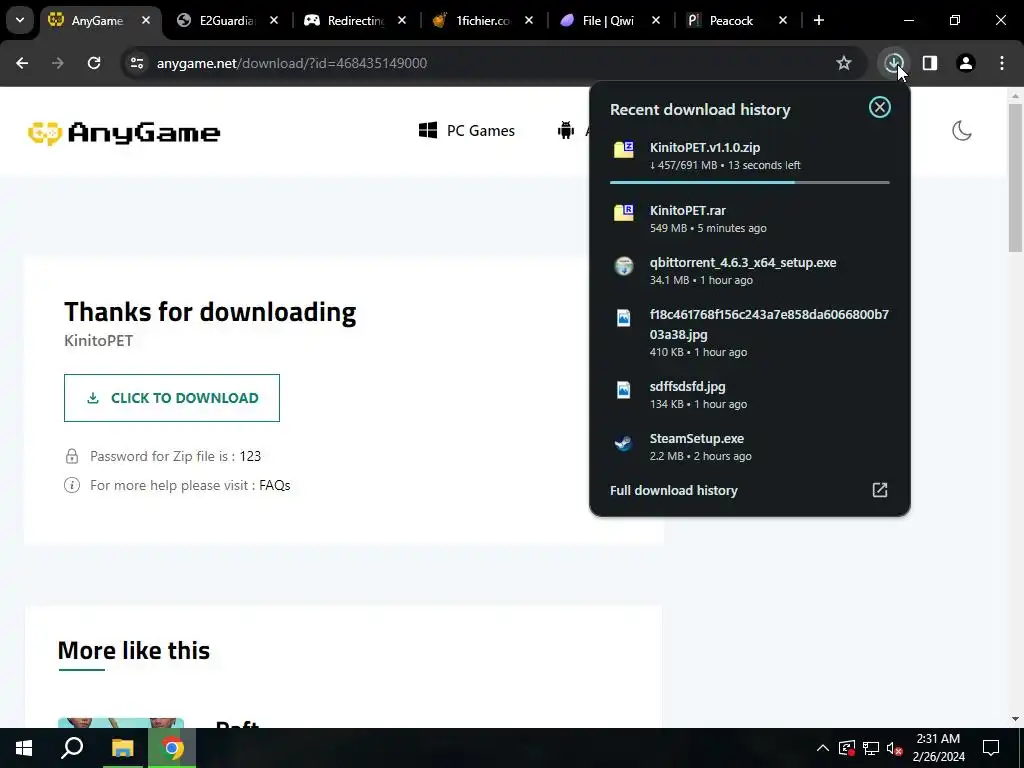The image size is (1024, 768).
Task: Bookmark this page with star icon
Action: click(x=844, y=63)
